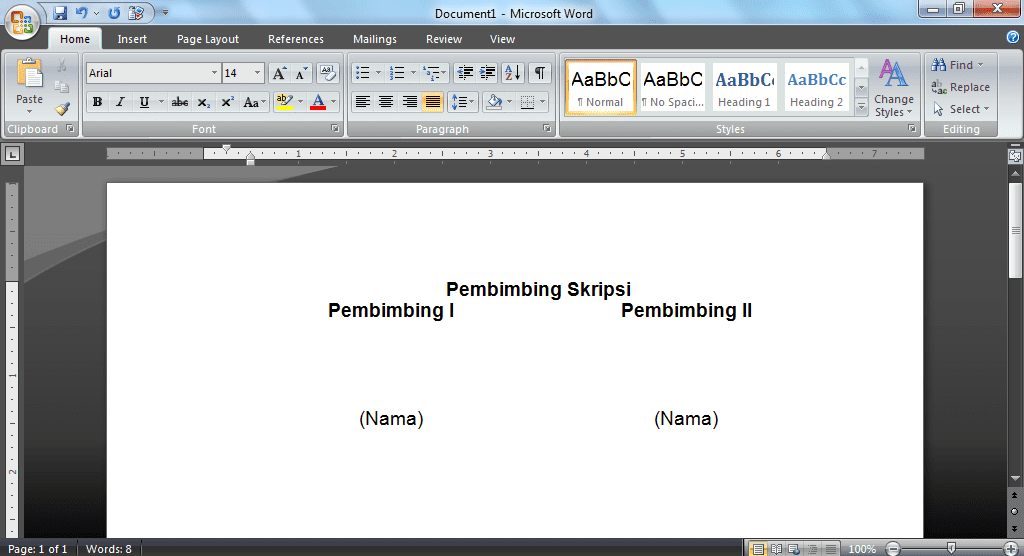1024x556 pixels.
Task: Click the Save icon in quick access toolbar
Action: [60, 13]
